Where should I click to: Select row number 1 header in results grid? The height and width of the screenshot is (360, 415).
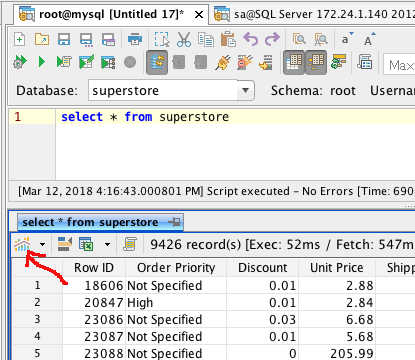[37, 285]
